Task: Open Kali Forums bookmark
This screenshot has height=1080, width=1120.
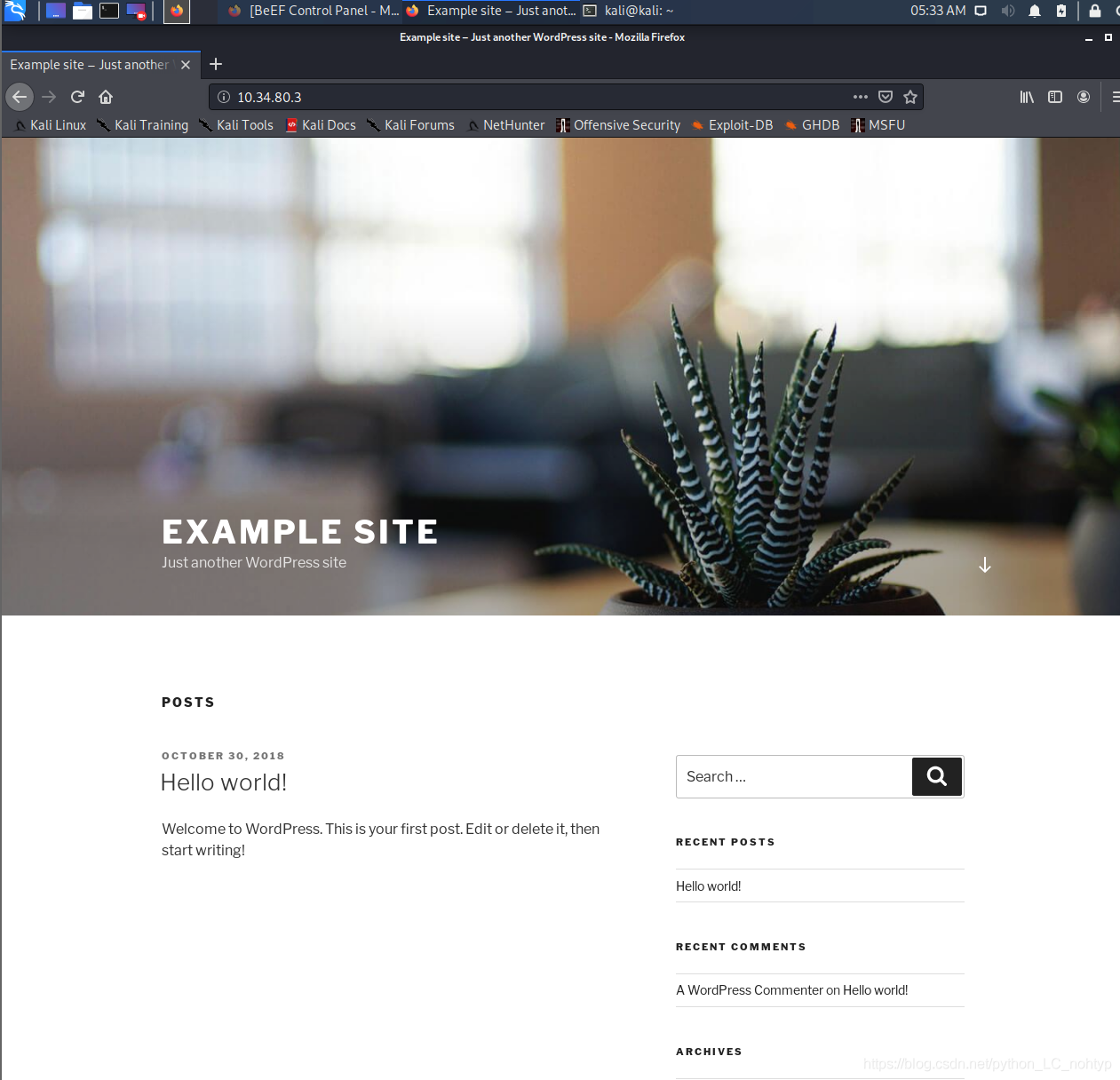Action: 410,125
